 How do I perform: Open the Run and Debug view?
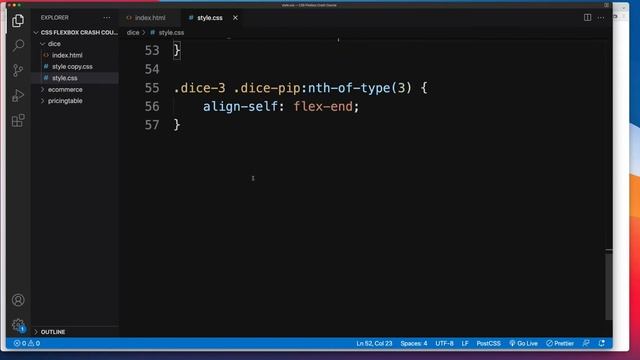click(x=18, y=95)
